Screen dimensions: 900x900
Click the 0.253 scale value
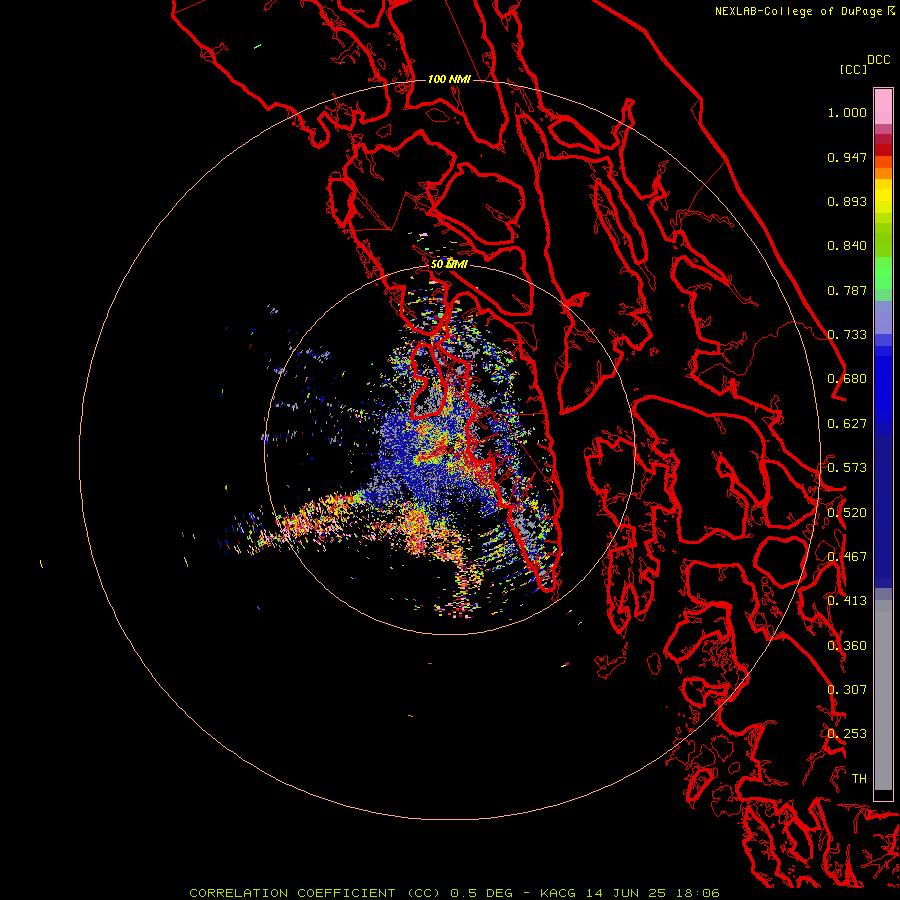point(847,734)
